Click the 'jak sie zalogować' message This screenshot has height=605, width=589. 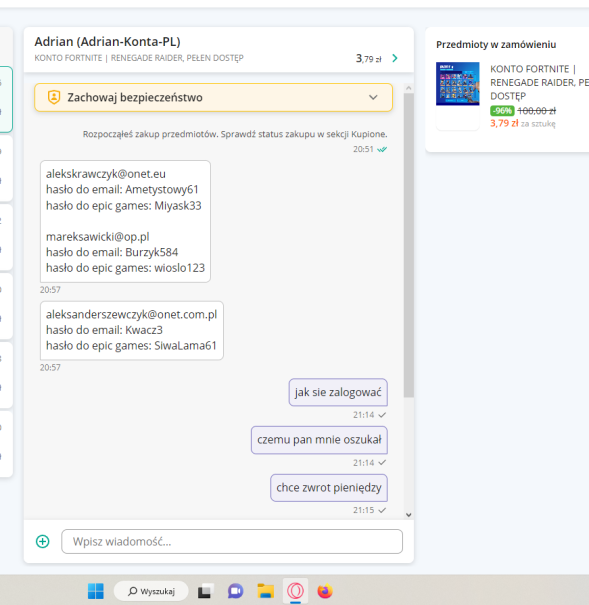pos(338,392)
